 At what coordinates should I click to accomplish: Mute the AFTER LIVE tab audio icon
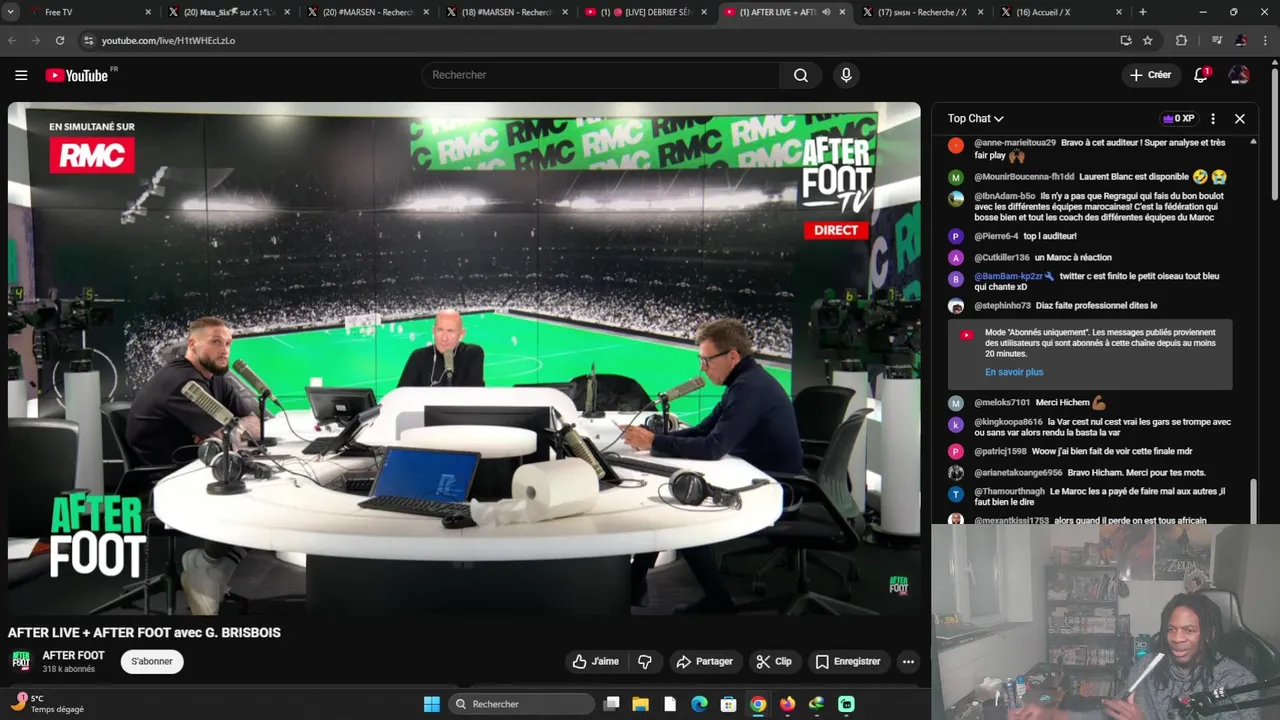pos(826,12)
